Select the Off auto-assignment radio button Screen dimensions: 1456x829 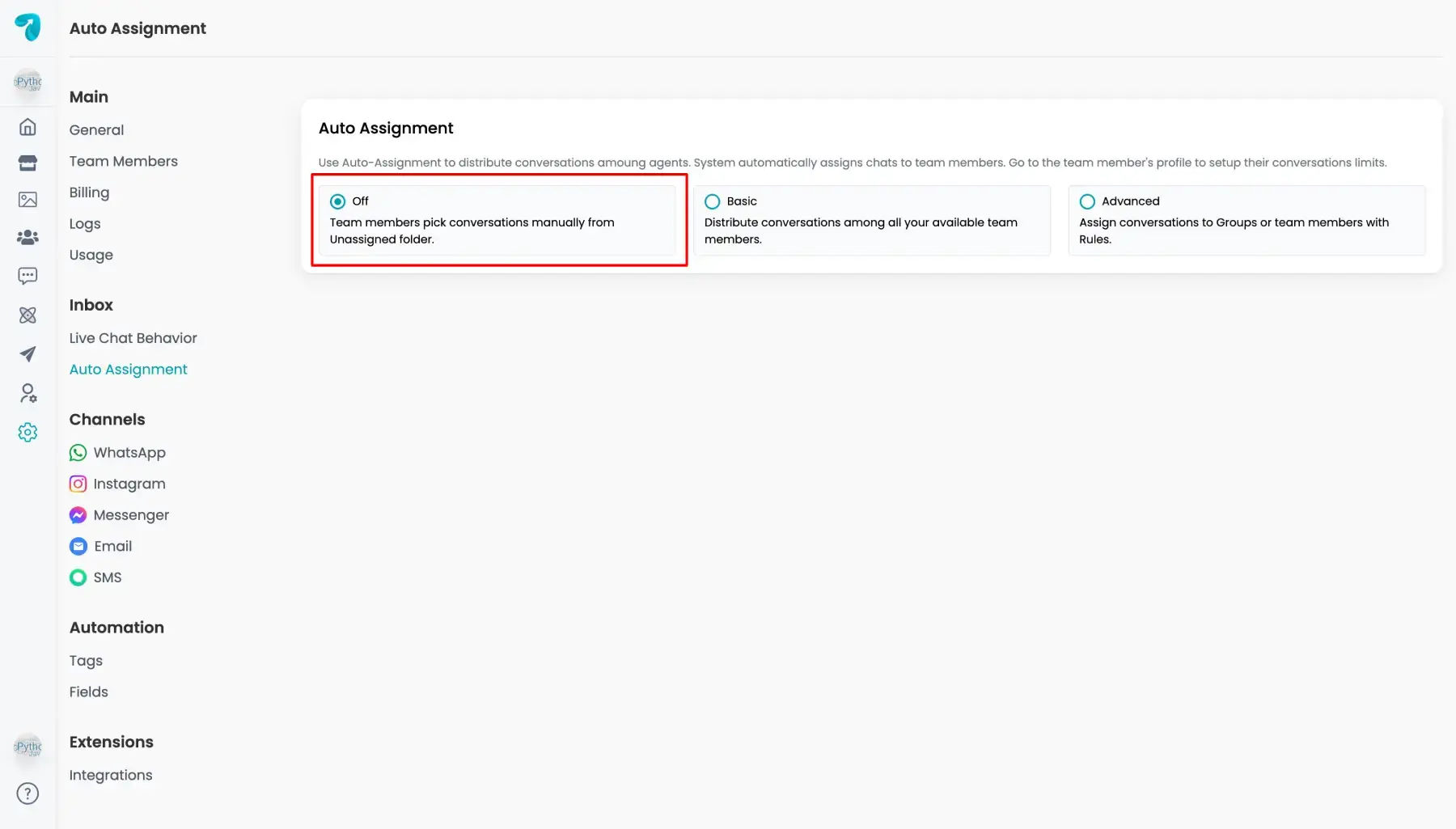coord(338,201)
